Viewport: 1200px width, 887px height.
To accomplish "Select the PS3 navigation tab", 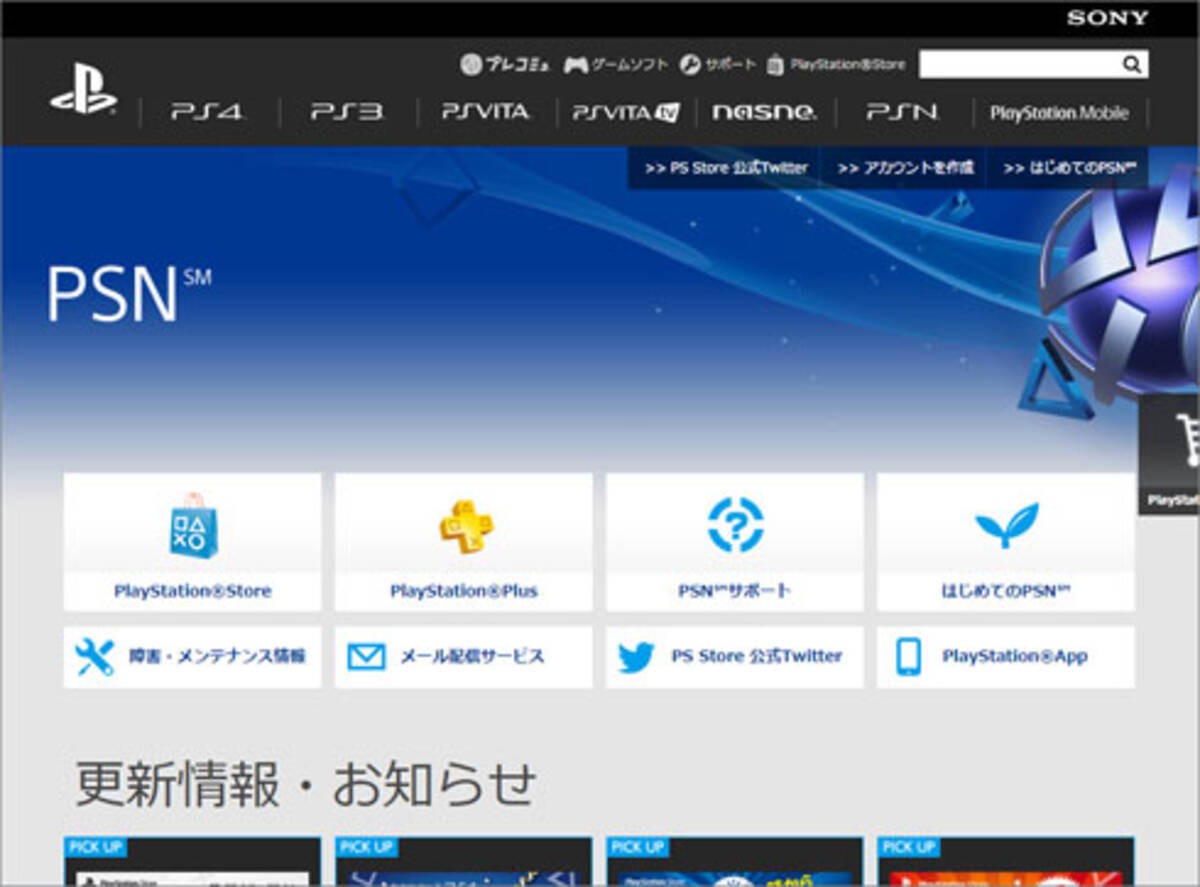I will click(346, 112).
